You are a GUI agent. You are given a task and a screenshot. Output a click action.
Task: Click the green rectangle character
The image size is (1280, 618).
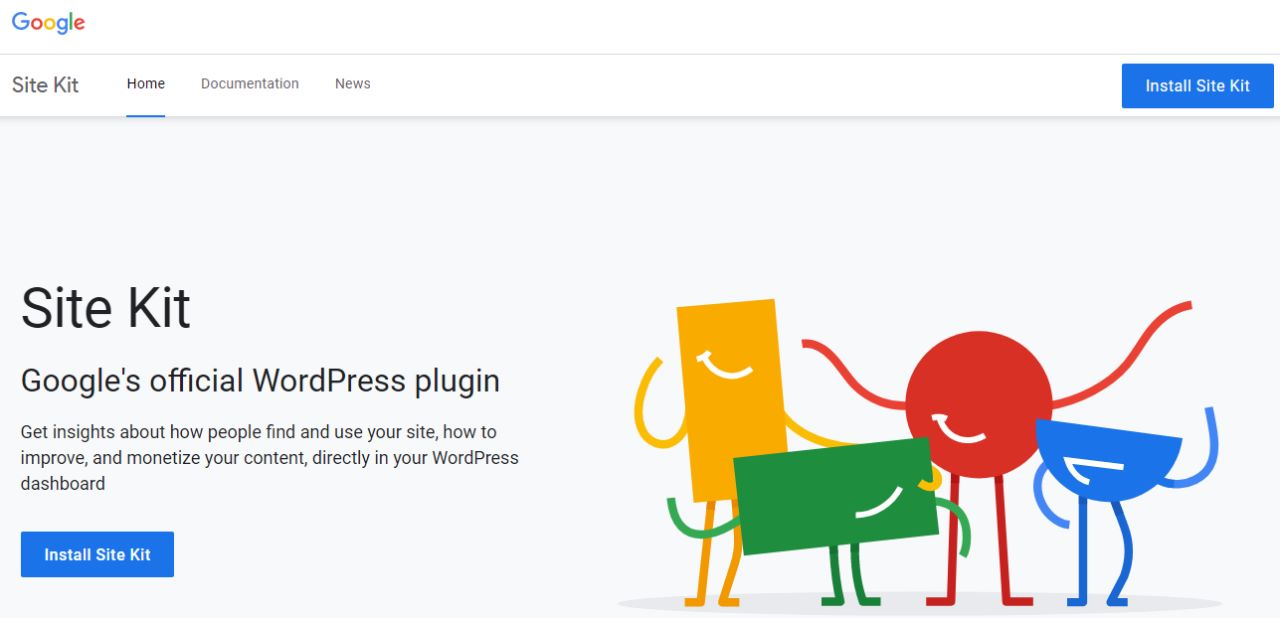[836, 496]
